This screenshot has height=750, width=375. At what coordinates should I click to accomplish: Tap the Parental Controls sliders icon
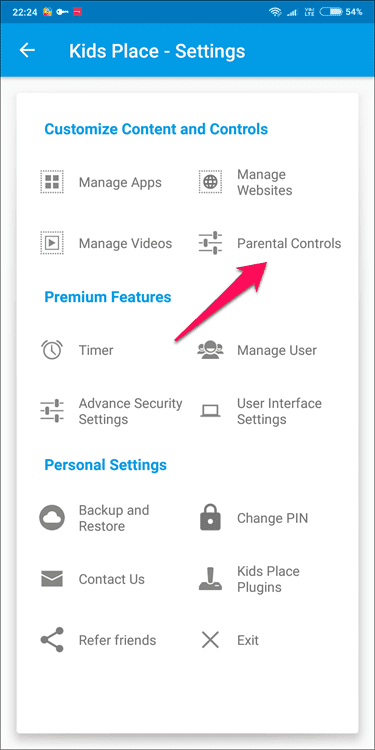(210, 243)
